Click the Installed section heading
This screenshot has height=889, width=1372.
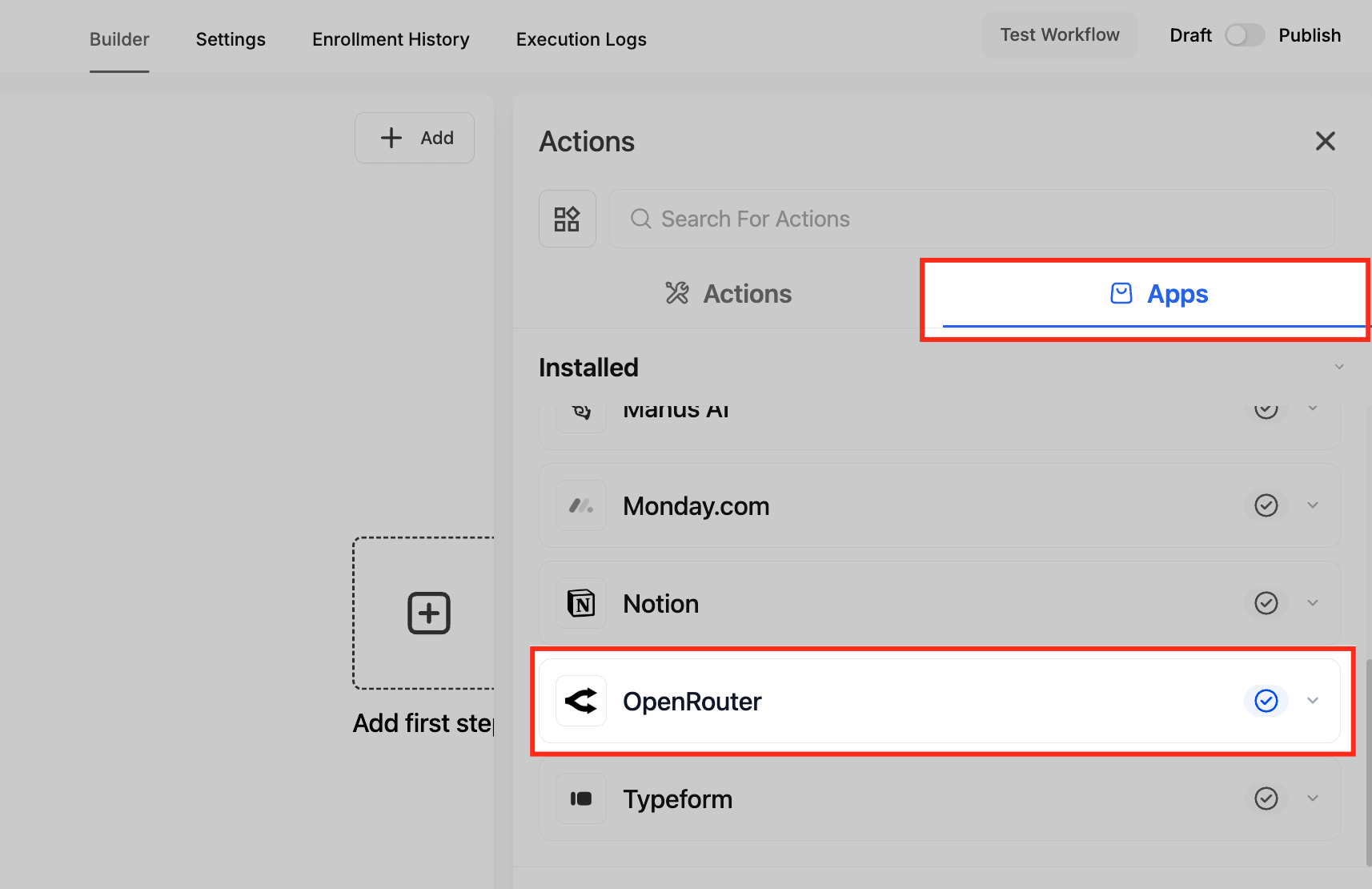point(588,368)
